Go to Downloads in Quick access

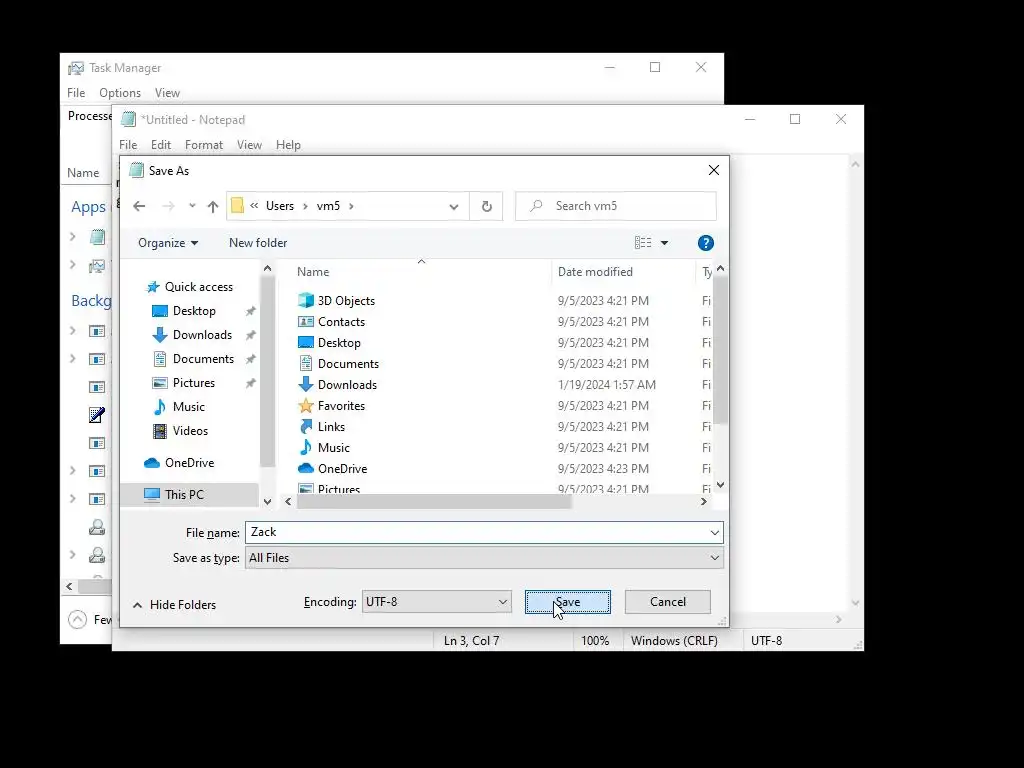coord(202,335)
